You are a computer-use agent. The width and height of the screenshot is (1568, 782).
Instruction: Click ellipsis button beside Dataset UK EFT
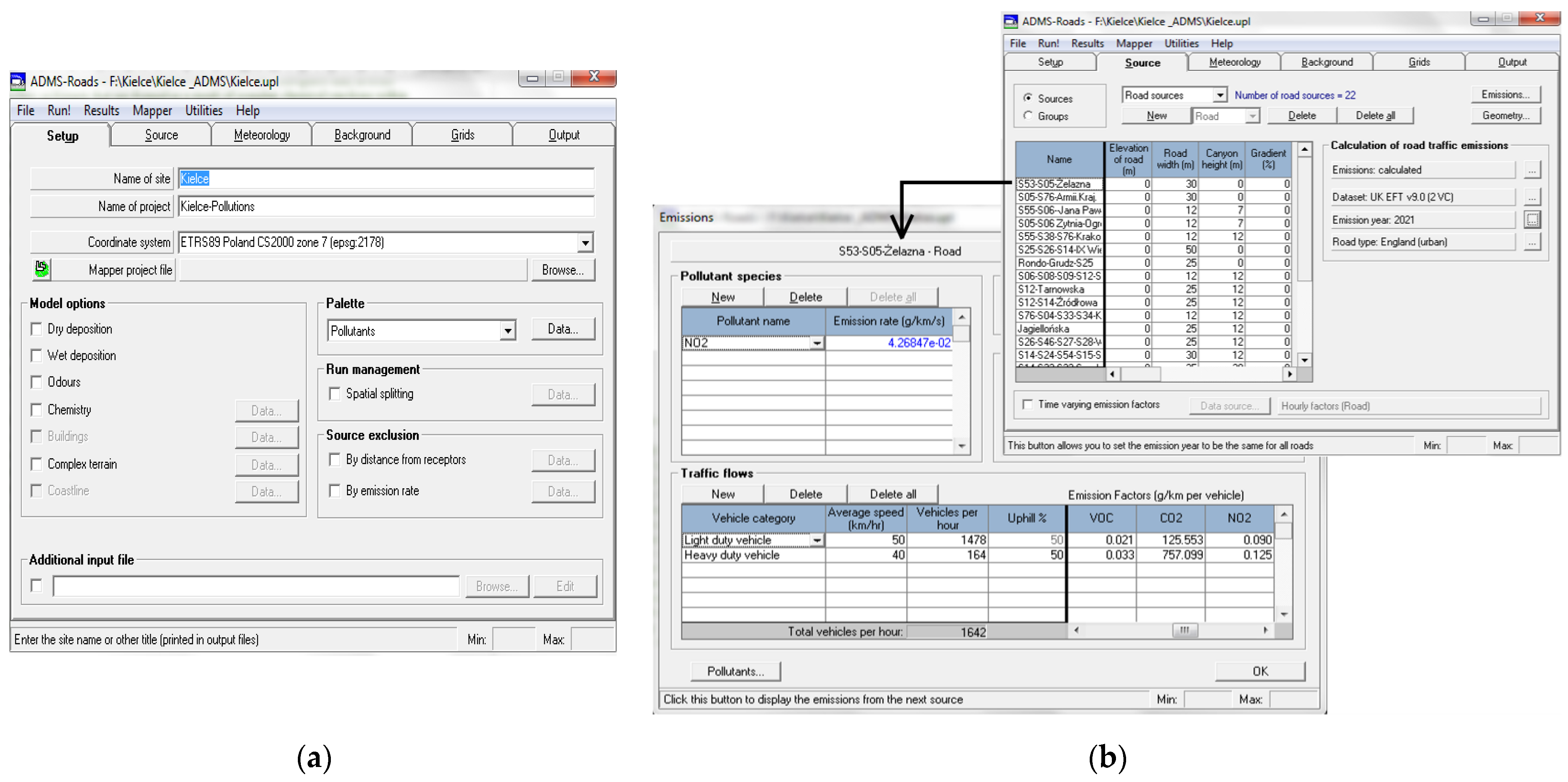1532,197
